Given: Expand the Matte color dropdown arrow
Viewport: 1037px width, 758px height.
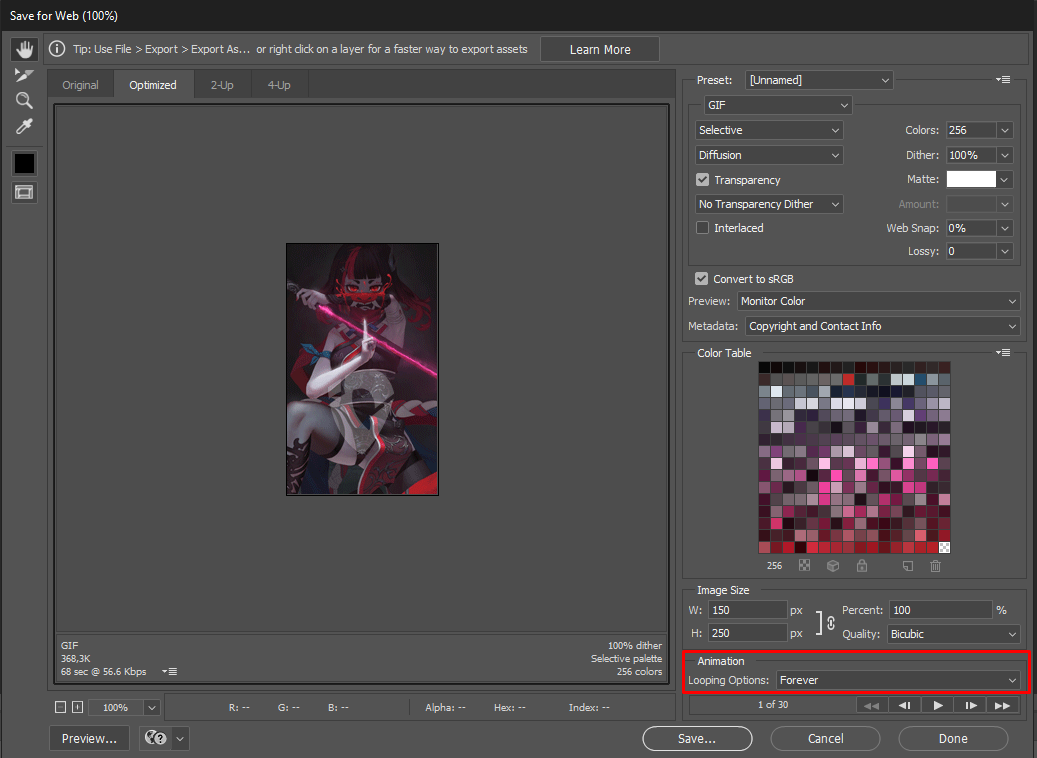Looking at the screenshot, I should click(x=1005, y=179).
